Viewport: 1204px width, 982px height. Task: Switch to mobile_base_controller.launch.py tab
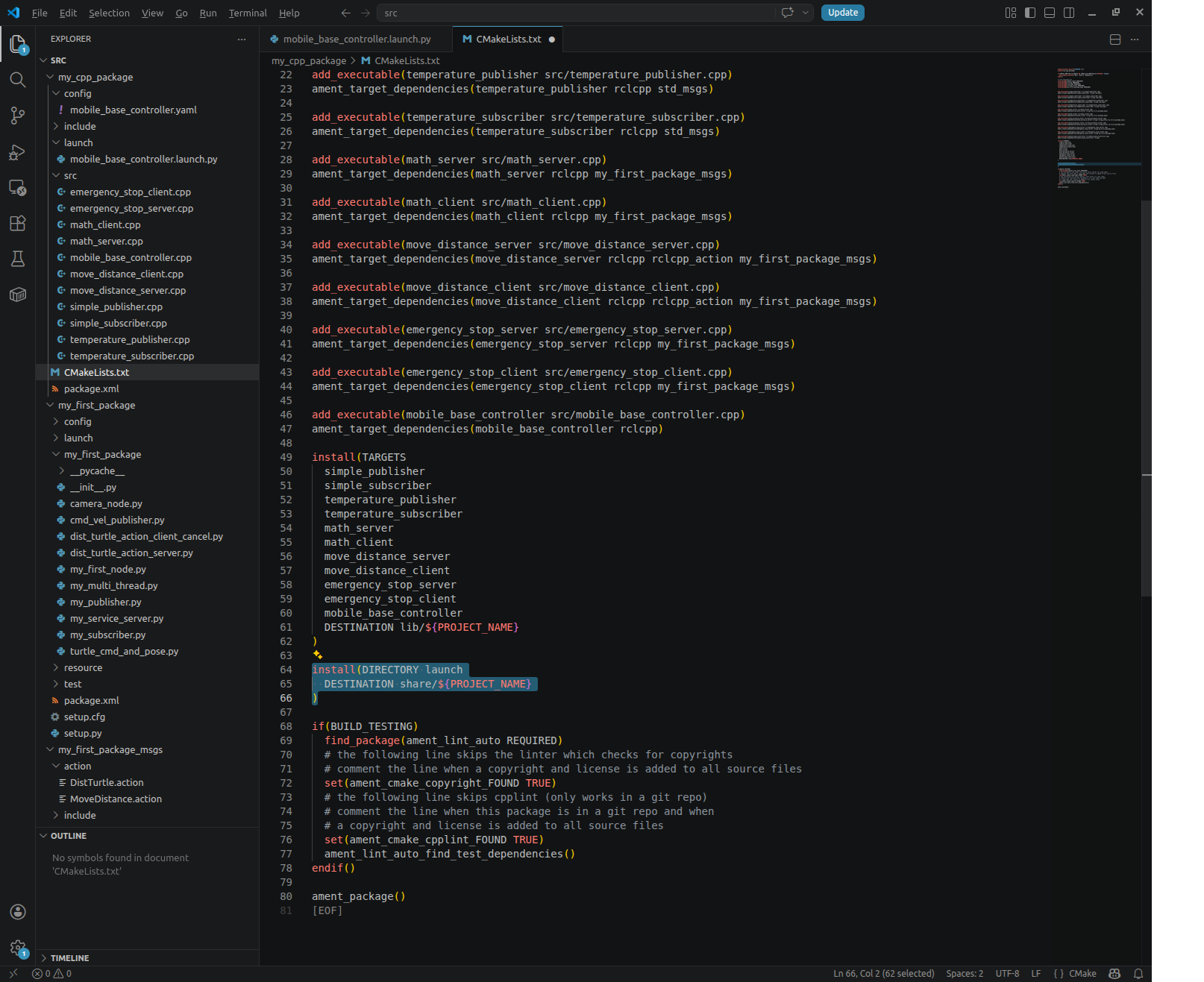pos(357,40)
